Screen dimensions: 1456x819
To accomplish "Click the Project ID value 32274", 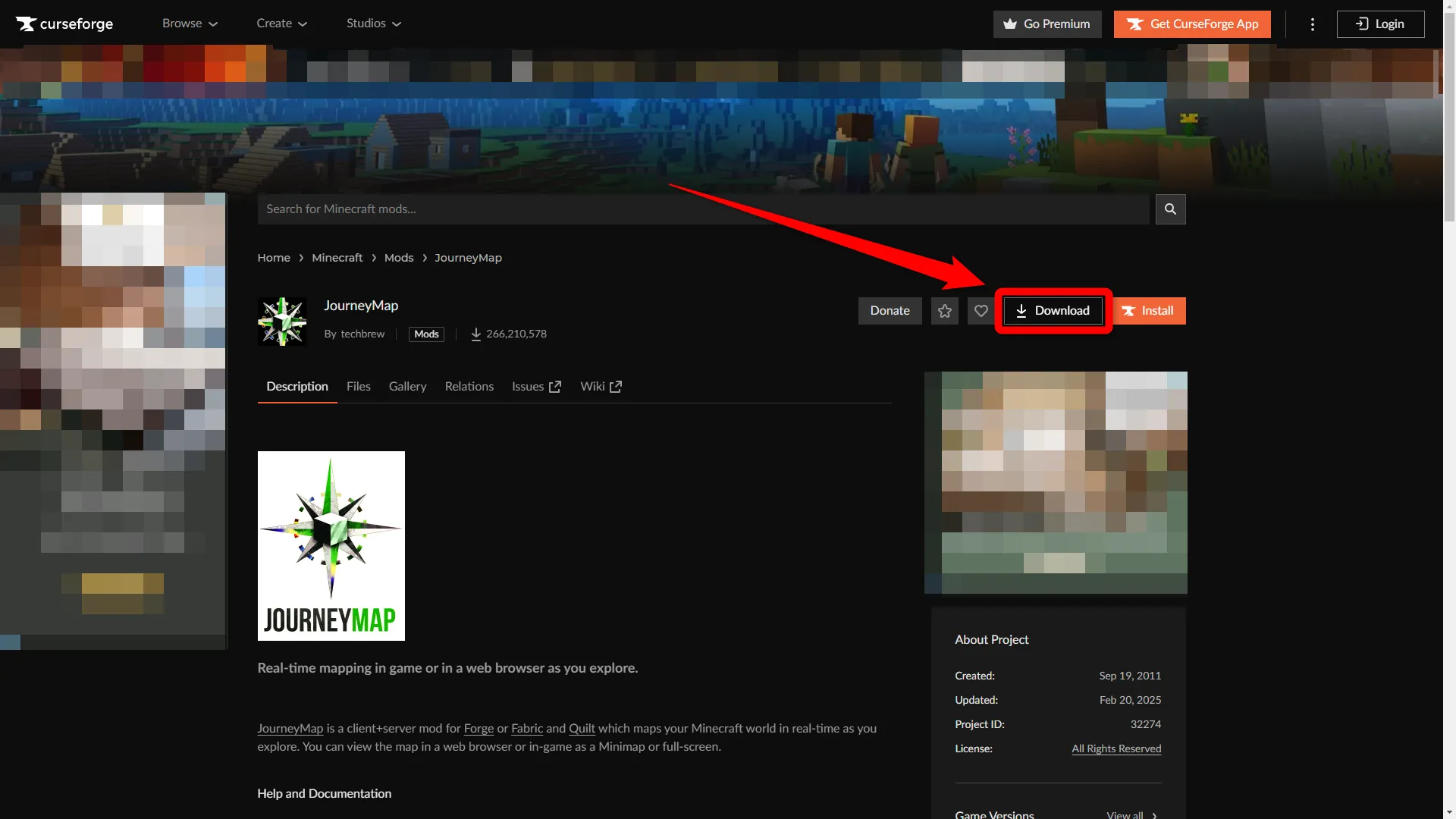I will coord(1145,724).
